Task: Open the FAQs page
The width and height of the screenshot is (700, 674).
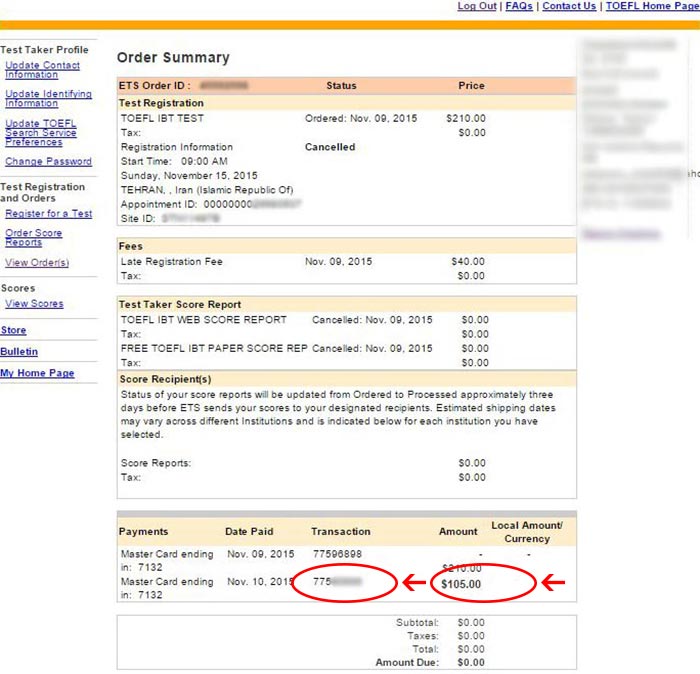Action: coord(519,6)
